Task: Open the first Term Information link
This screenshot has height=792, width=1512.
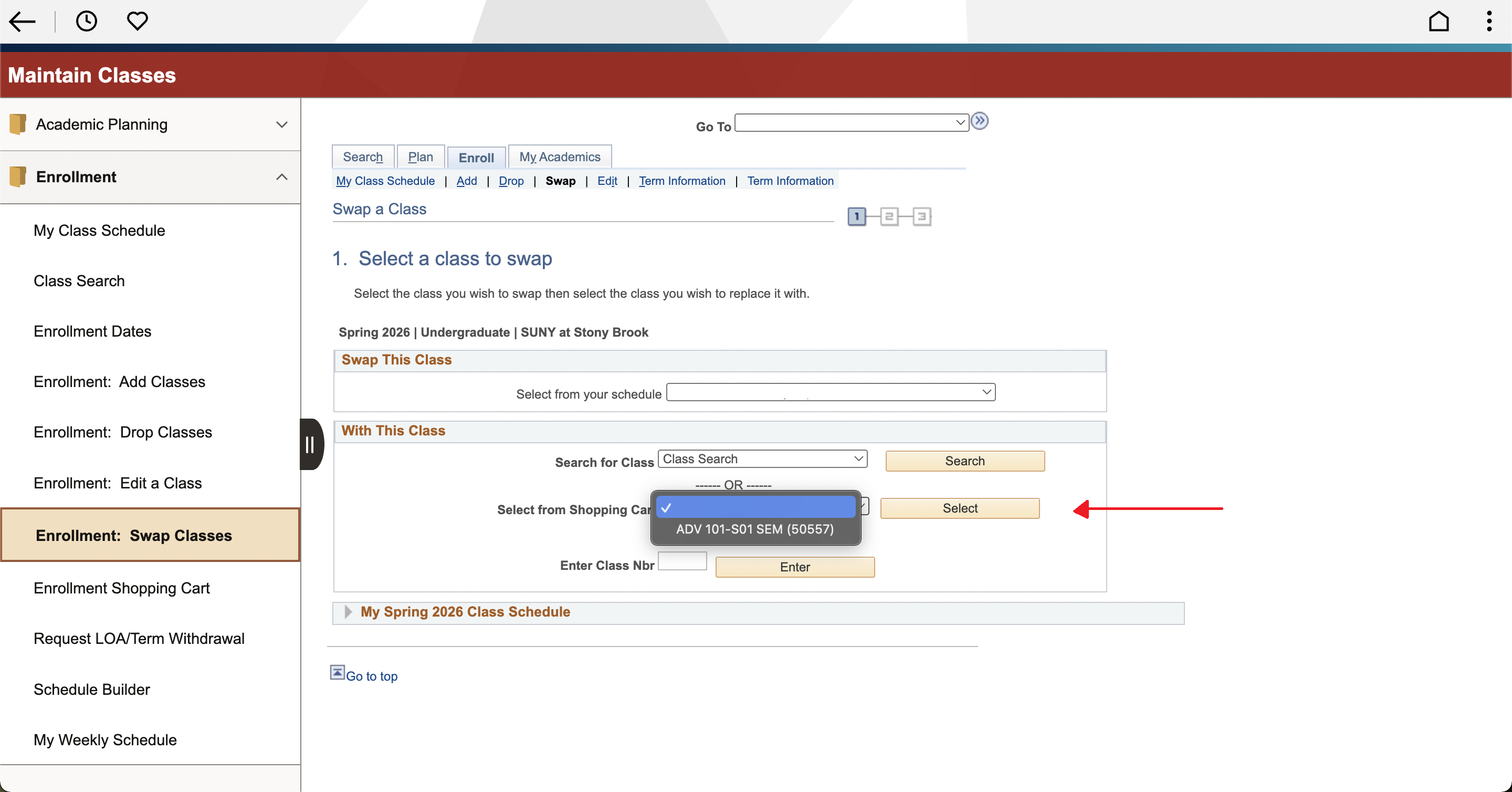Action: 682,181
